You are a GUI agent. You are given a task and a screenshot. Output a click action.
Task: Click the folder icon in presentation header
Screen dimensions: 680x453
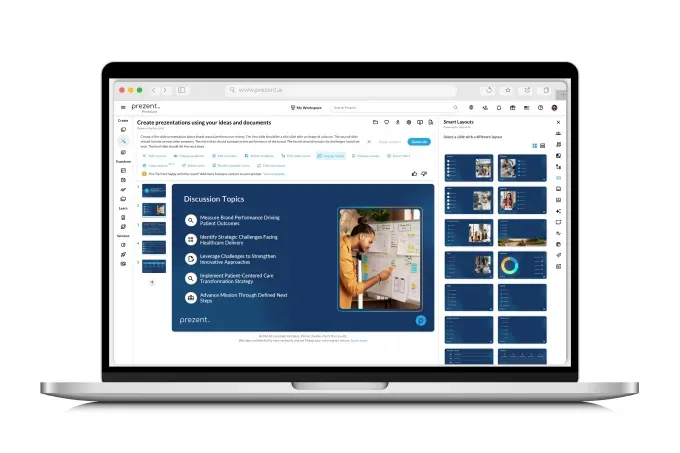tap(375, 122)
